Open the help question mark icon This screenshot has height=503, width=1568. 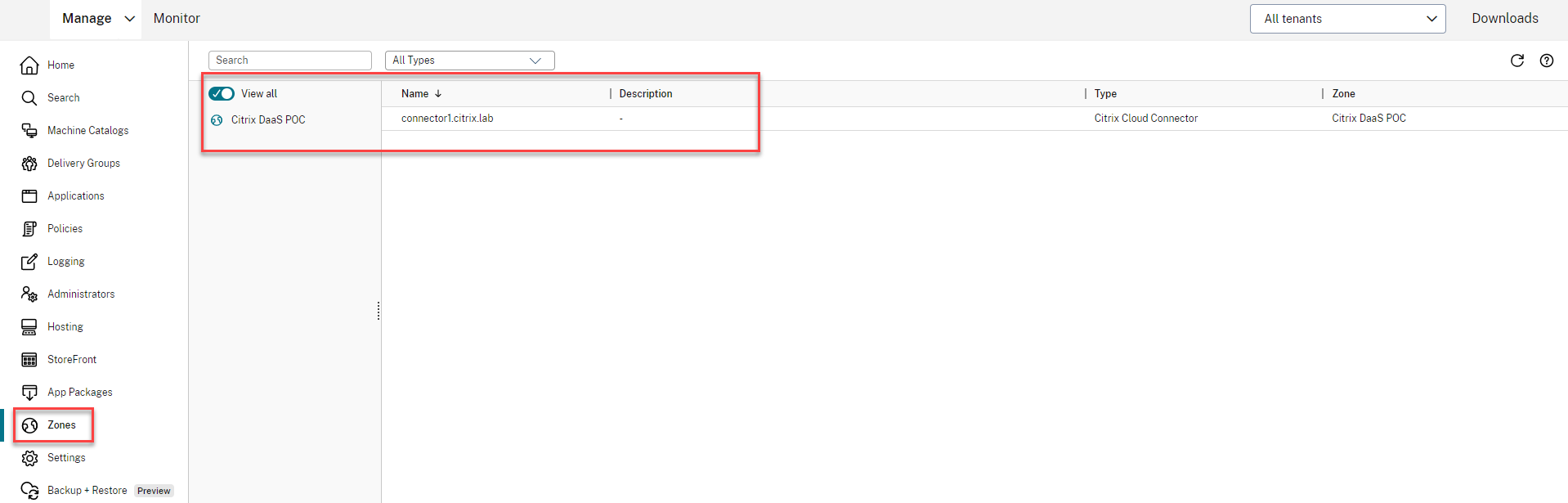[x=1547, y=61]
